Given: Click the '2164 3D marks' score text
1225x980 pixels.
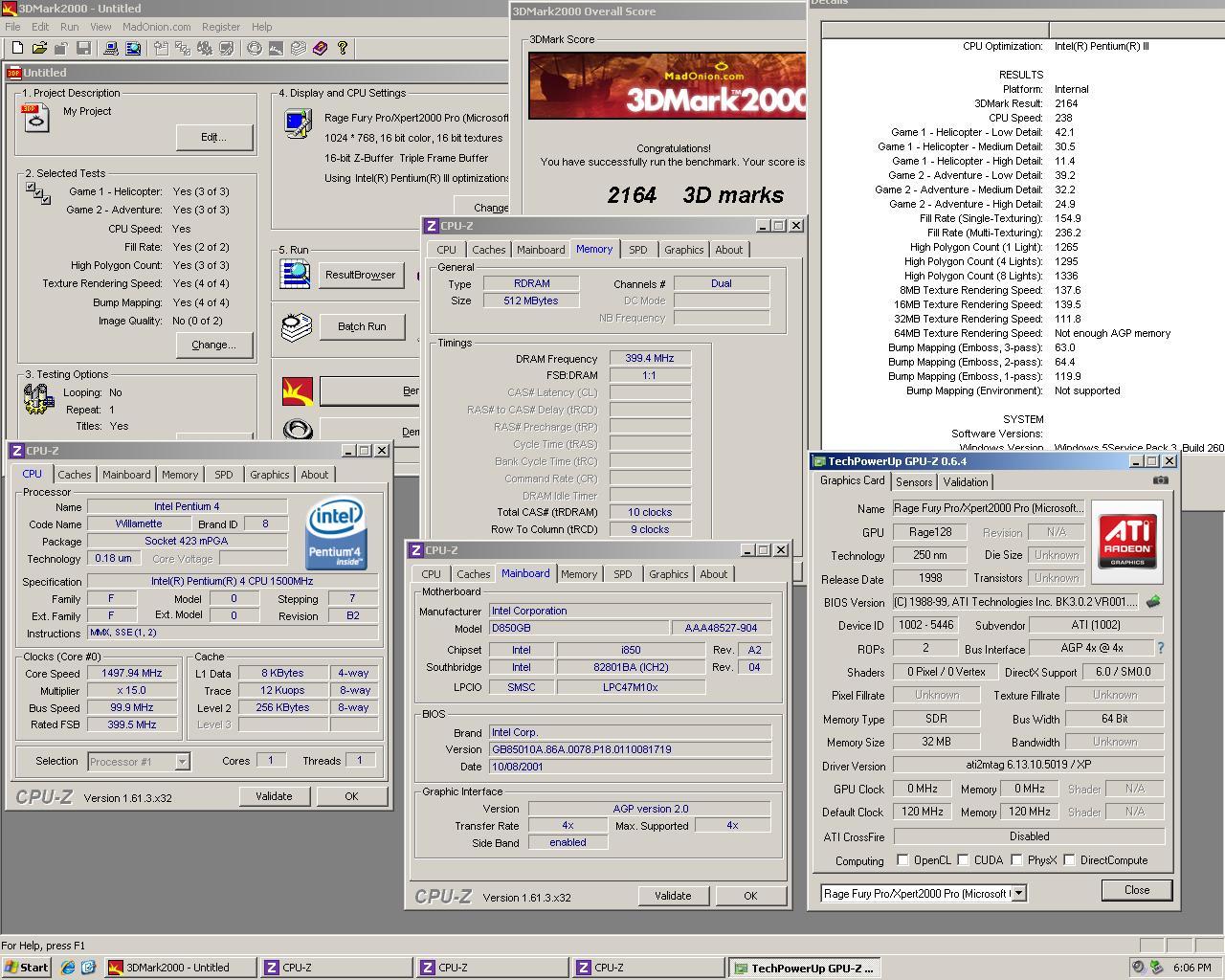Looking at the screenshot, I should (x=696, y=195).
